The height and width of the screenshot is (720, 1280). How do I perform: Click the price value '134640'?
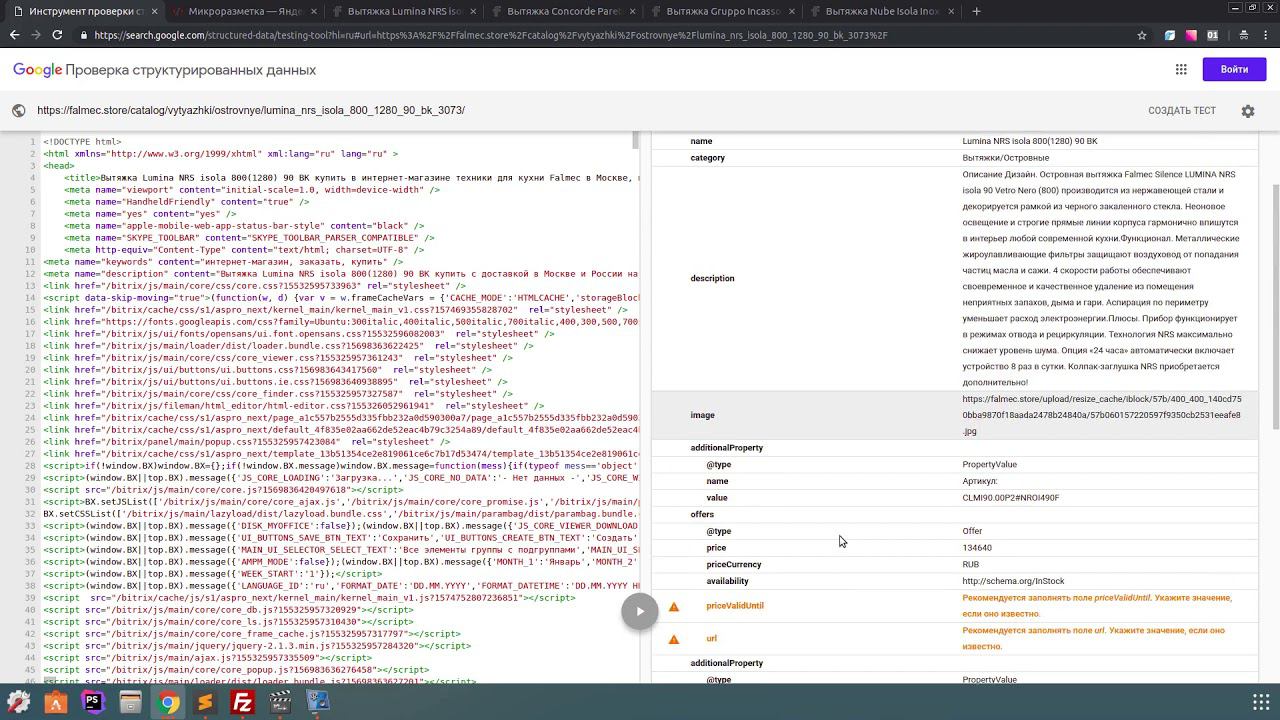(977, 548)
